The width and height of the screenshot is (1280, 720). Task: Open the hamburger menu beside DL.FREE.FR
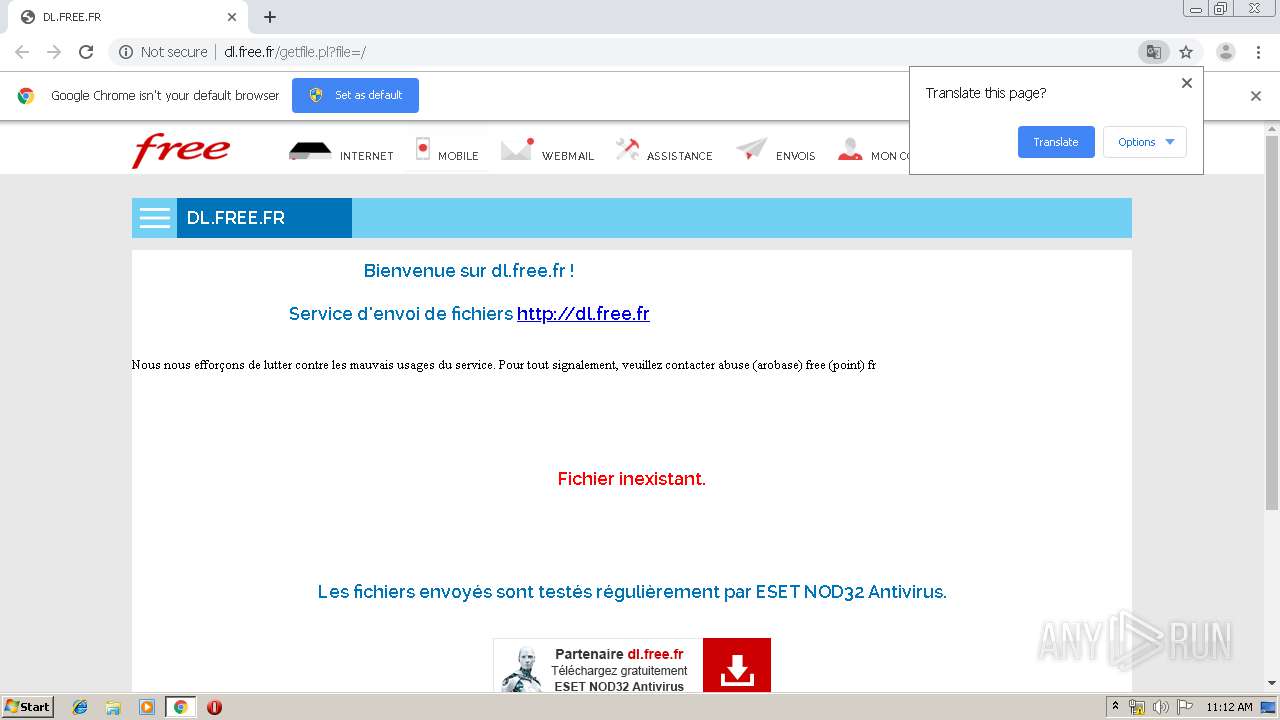click(155, 218)
